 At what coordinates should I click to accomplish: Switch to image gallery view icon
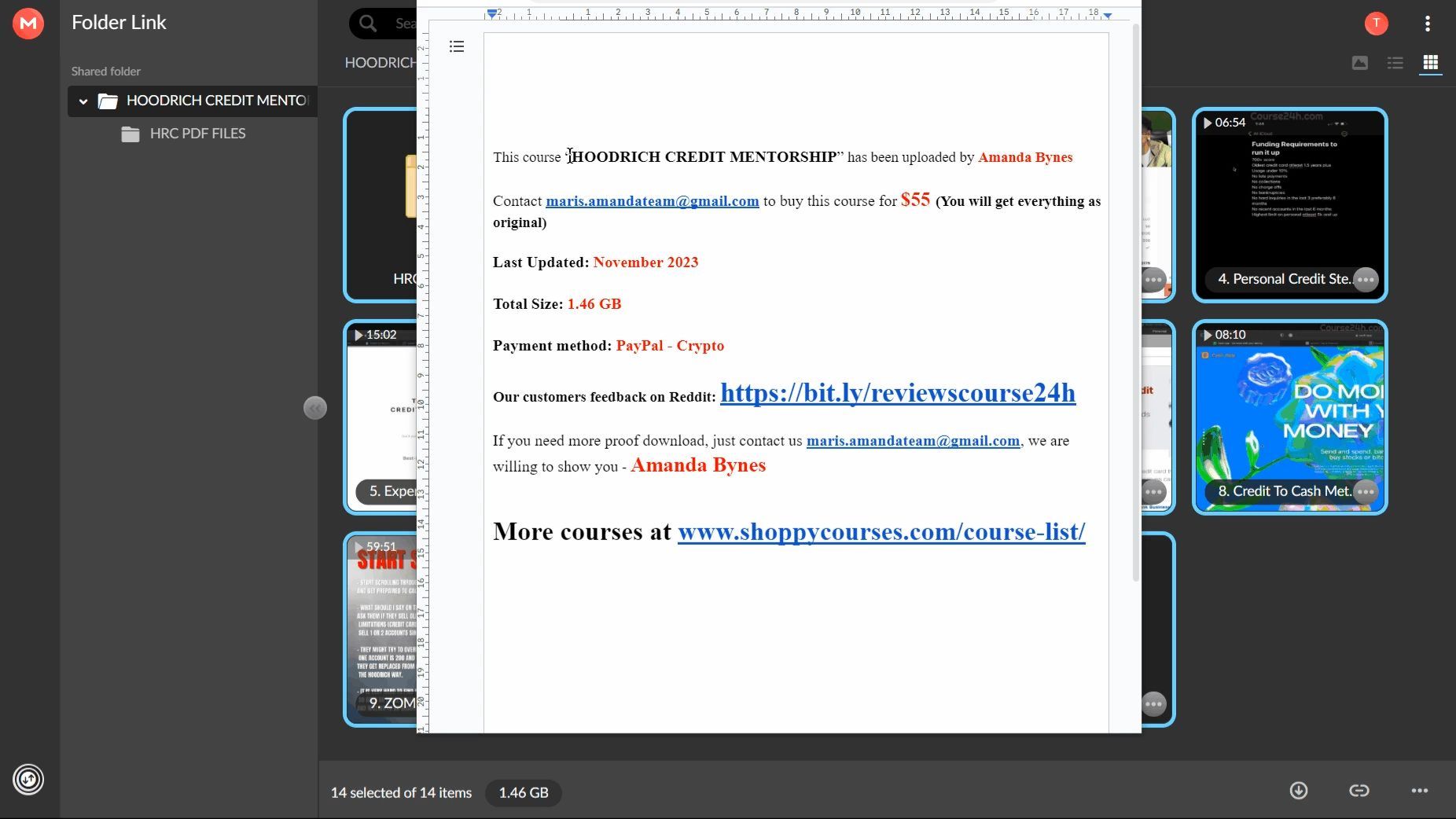tap(1359, 63)
